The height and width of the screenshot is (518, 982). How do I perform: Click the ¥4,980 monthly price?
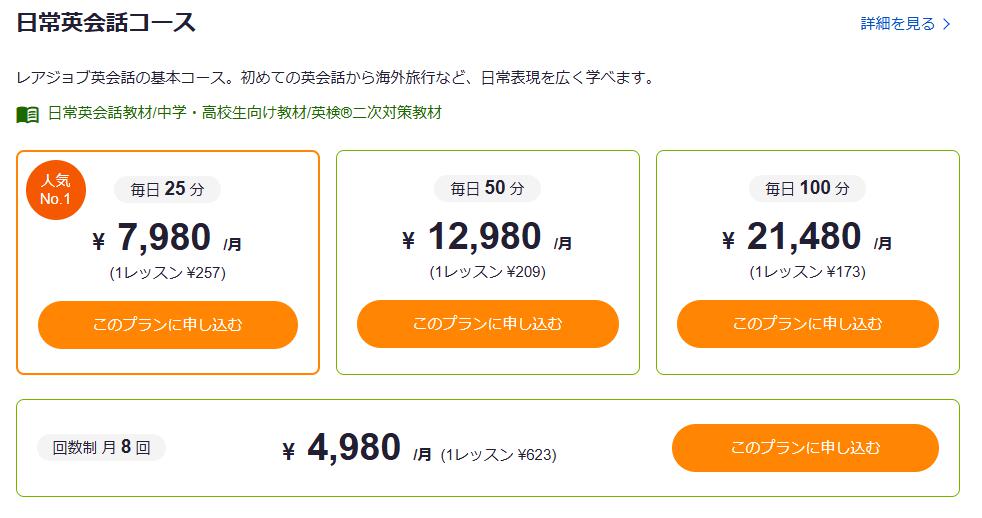355,449
